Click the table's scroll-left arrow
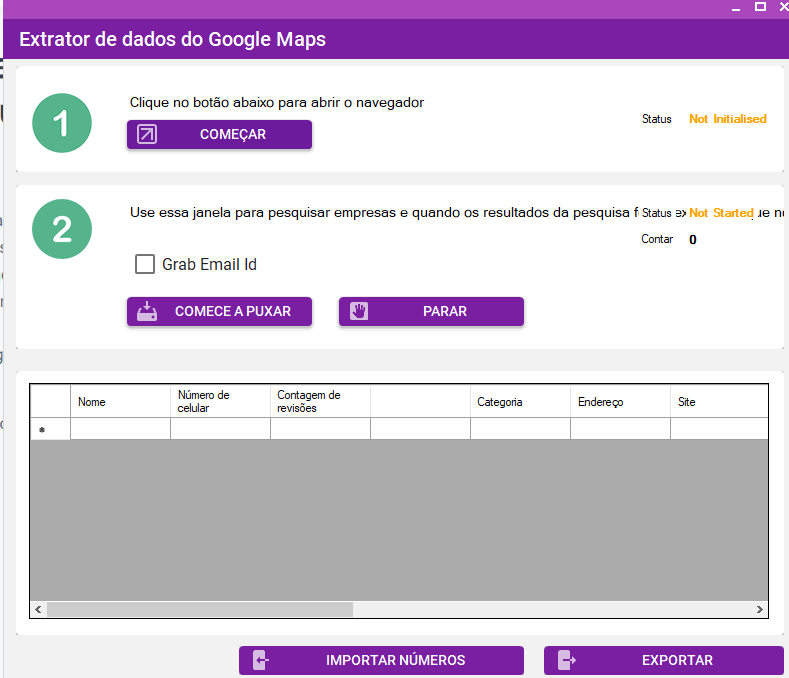 coord(38,610)
